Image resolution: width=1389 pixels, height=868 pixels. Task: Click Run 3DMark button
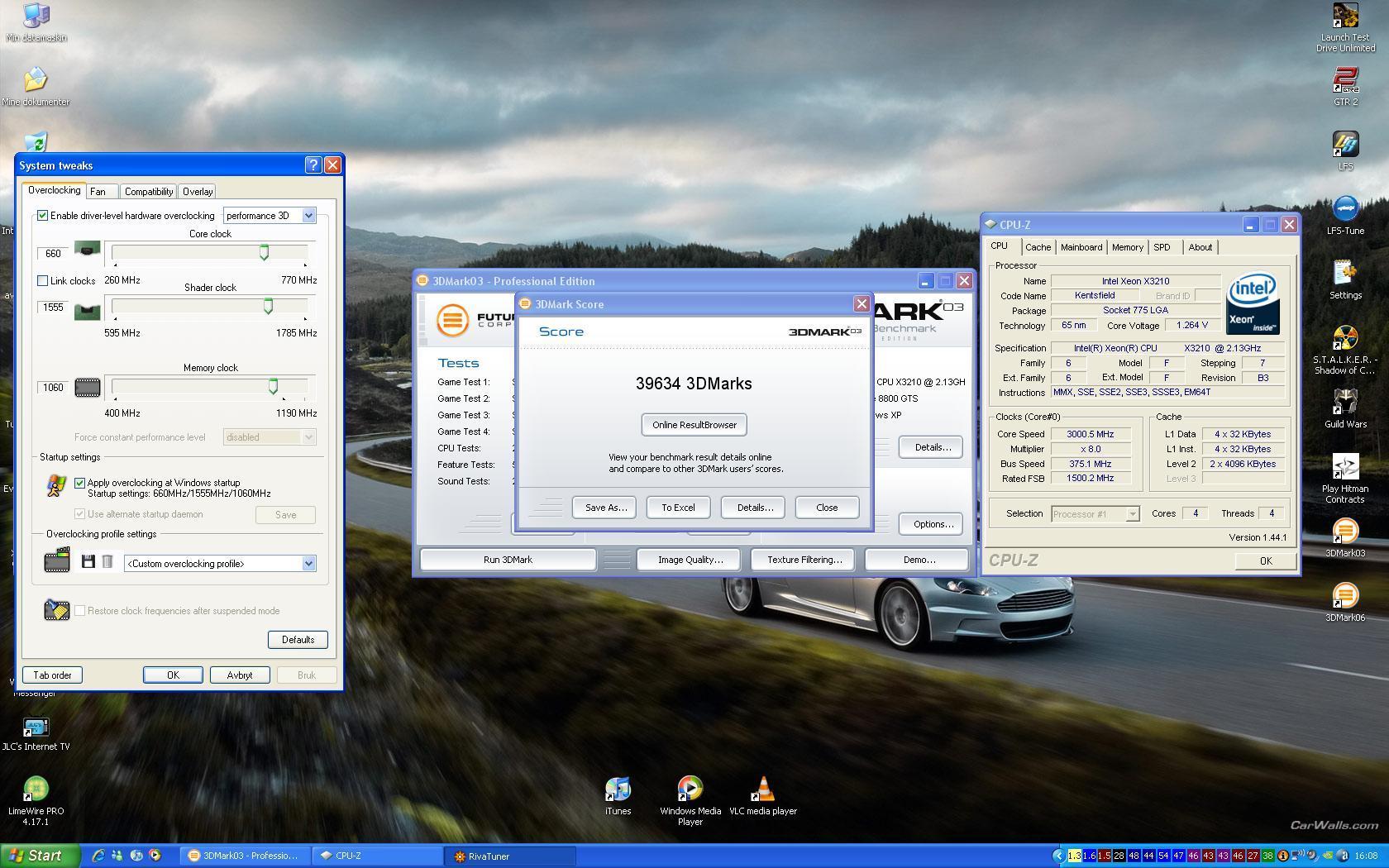(508, 560)
